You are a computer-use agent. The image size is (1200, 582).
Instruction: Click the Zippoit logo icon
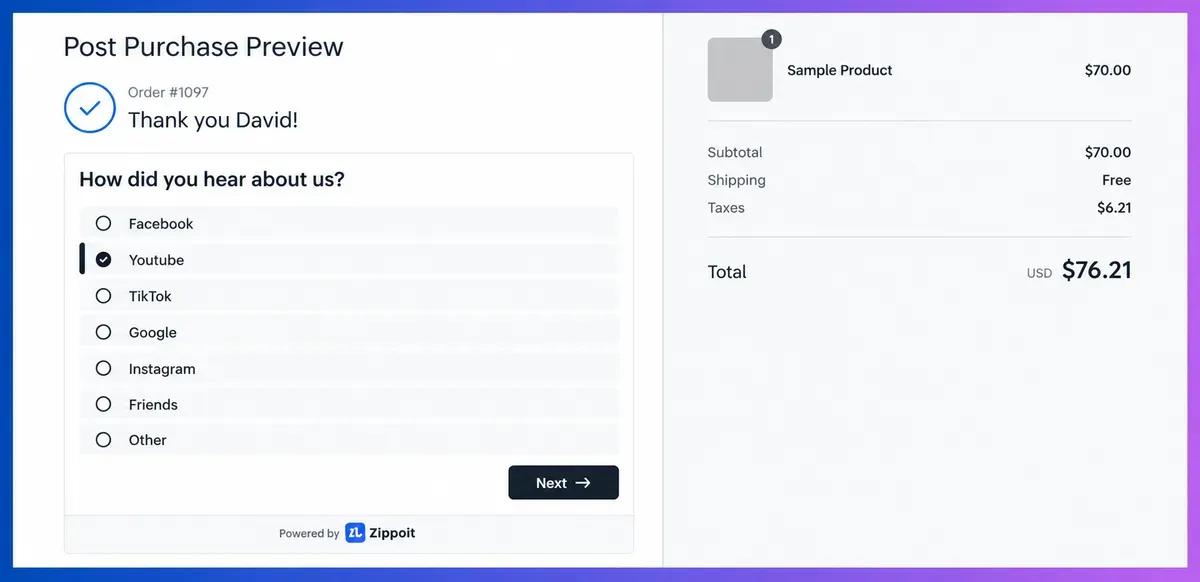coord(355,533)
